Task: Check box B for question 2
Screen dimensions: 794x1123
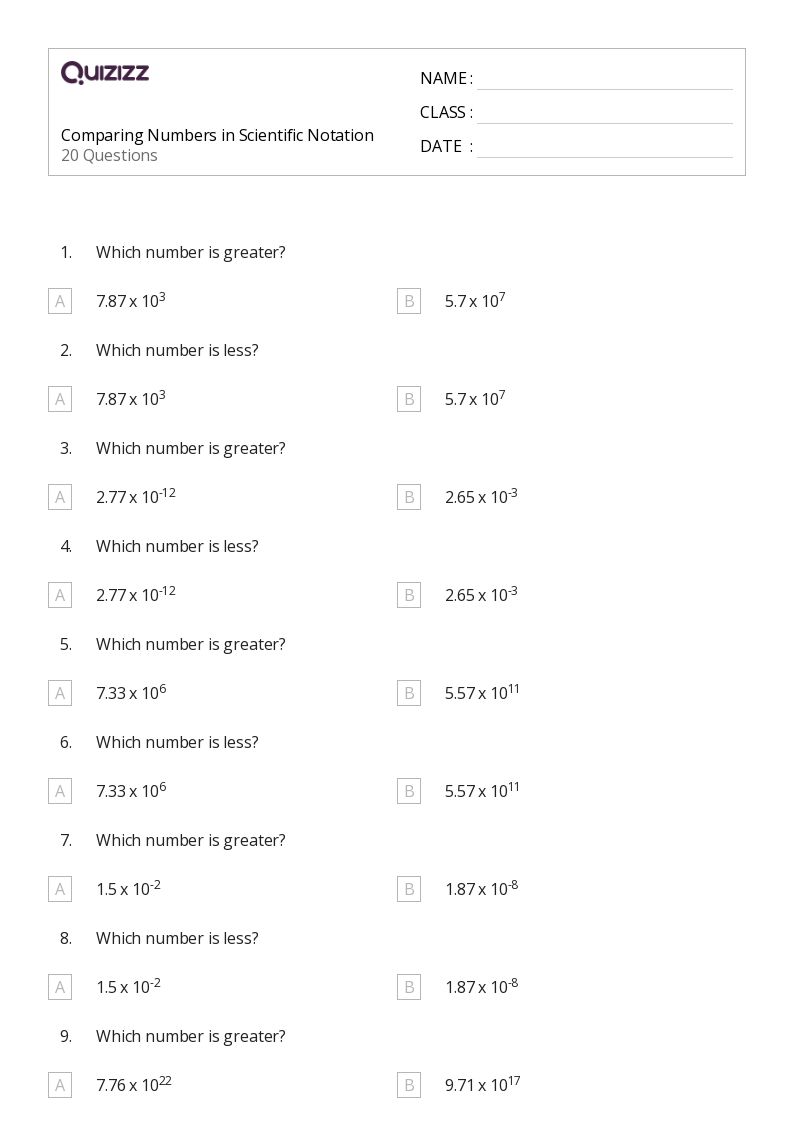Action: tap(409, 399)
